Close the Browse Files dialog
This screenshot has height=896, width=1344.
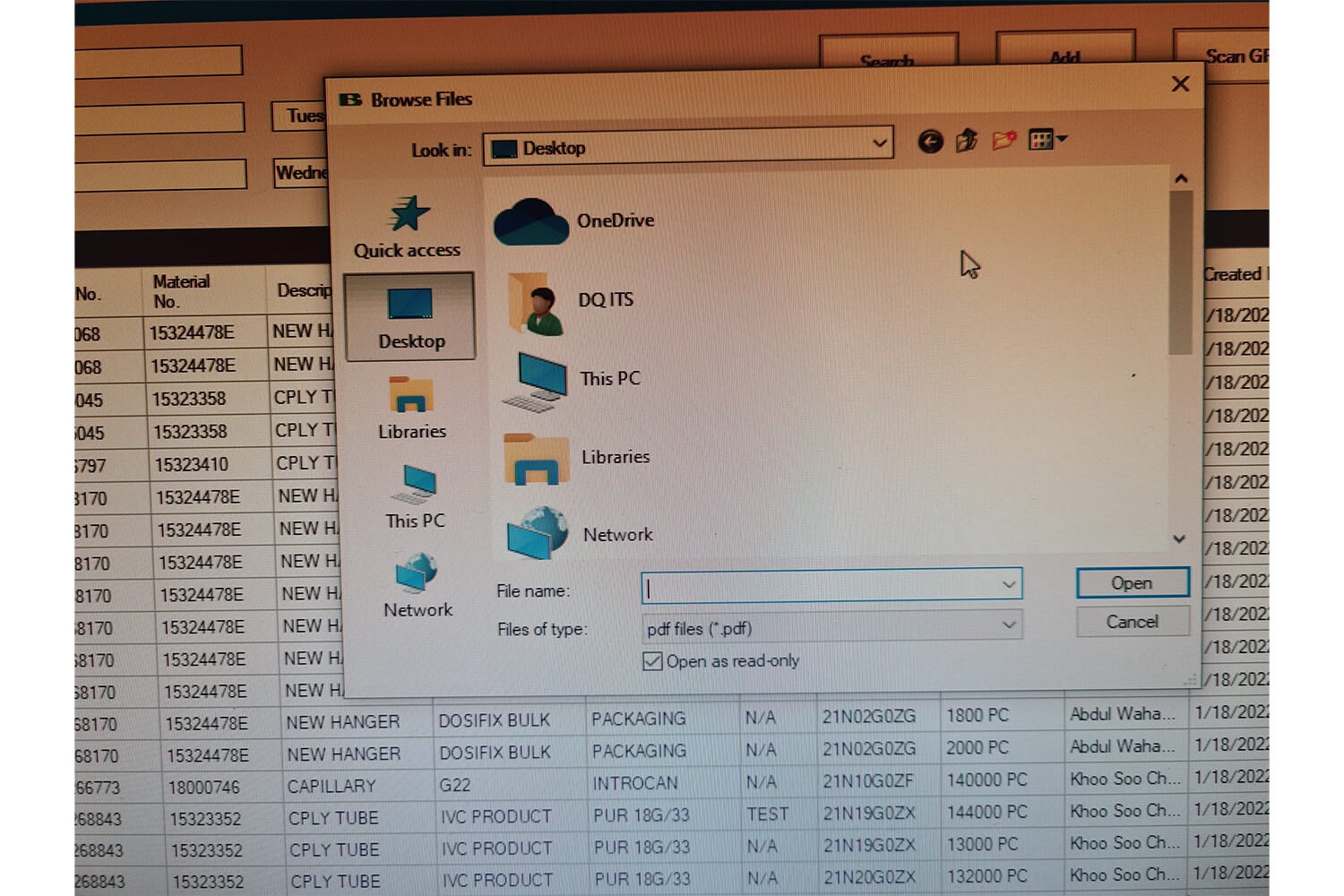coord(1180,84)
